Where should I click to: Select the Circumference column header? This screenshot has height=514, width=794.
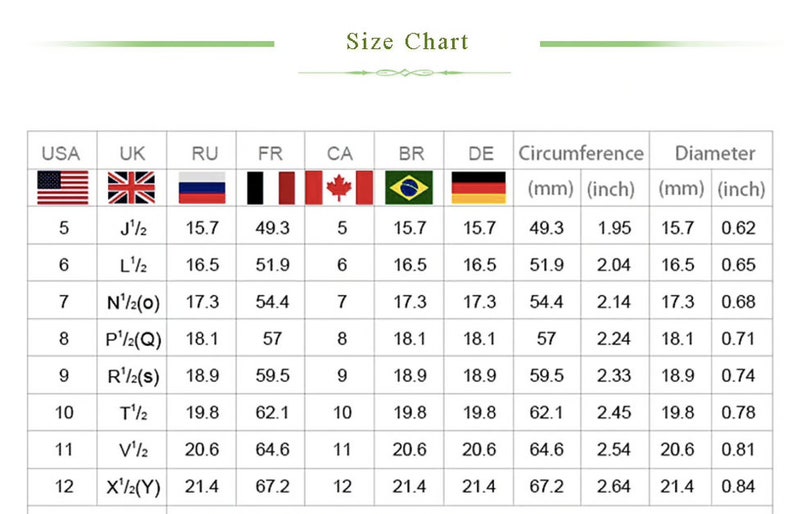(581, 153)
